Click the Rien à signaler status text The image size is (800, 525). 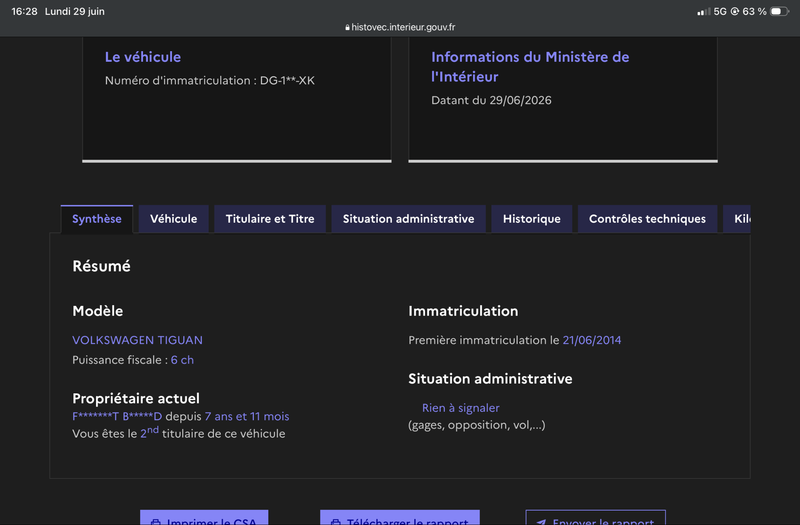tap(461, 408)
